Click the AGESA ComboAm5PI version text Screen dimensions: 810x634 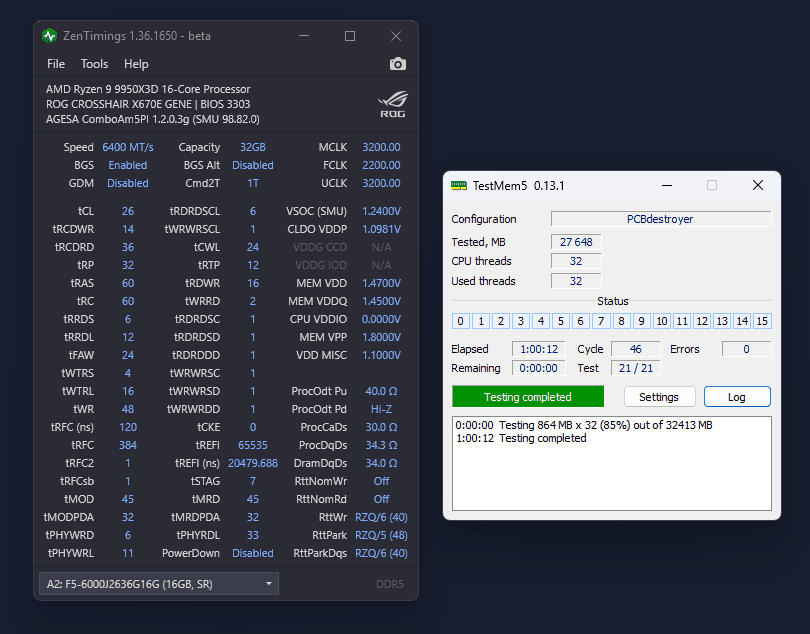tap(153, 119)
